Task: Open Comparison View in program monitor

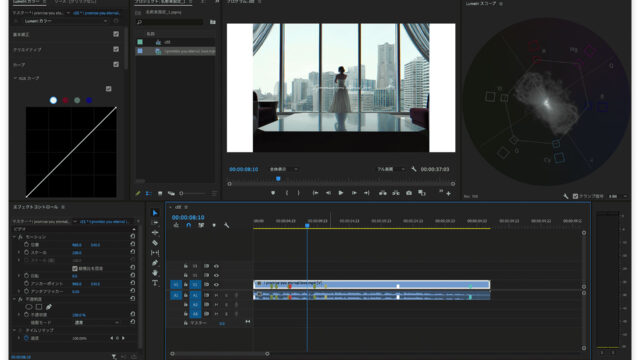Action: (422, 193)
